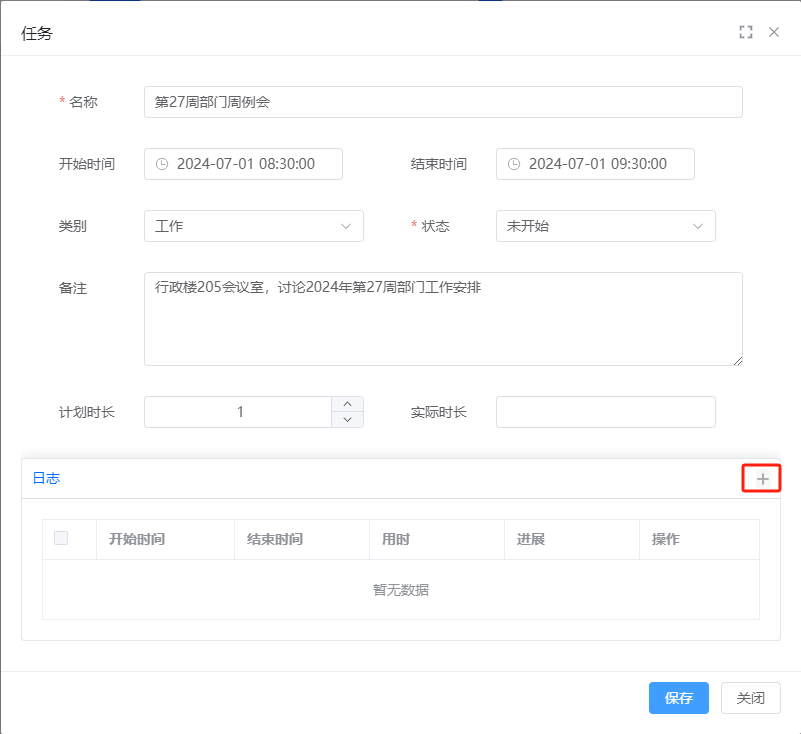
Task: Click the 计划时长 field label
Action: point(87,412)
